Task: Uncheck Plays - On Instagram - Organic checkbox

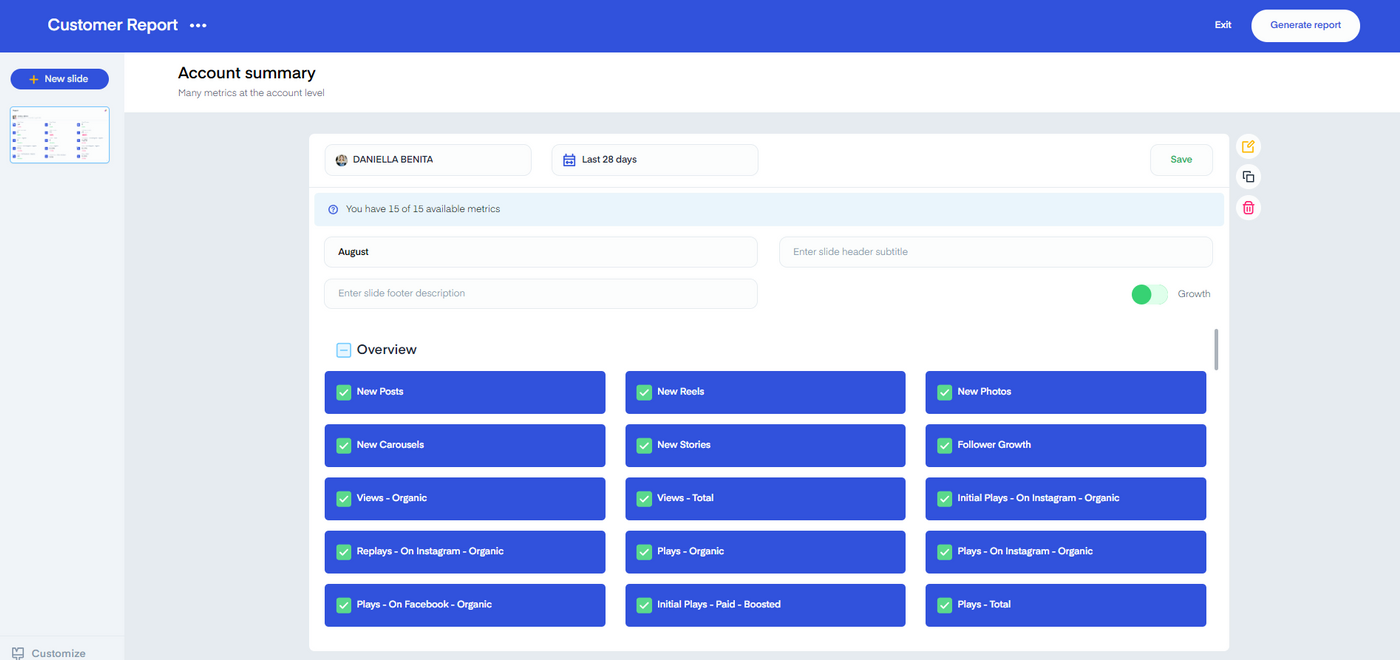Action: coord(944,551)
